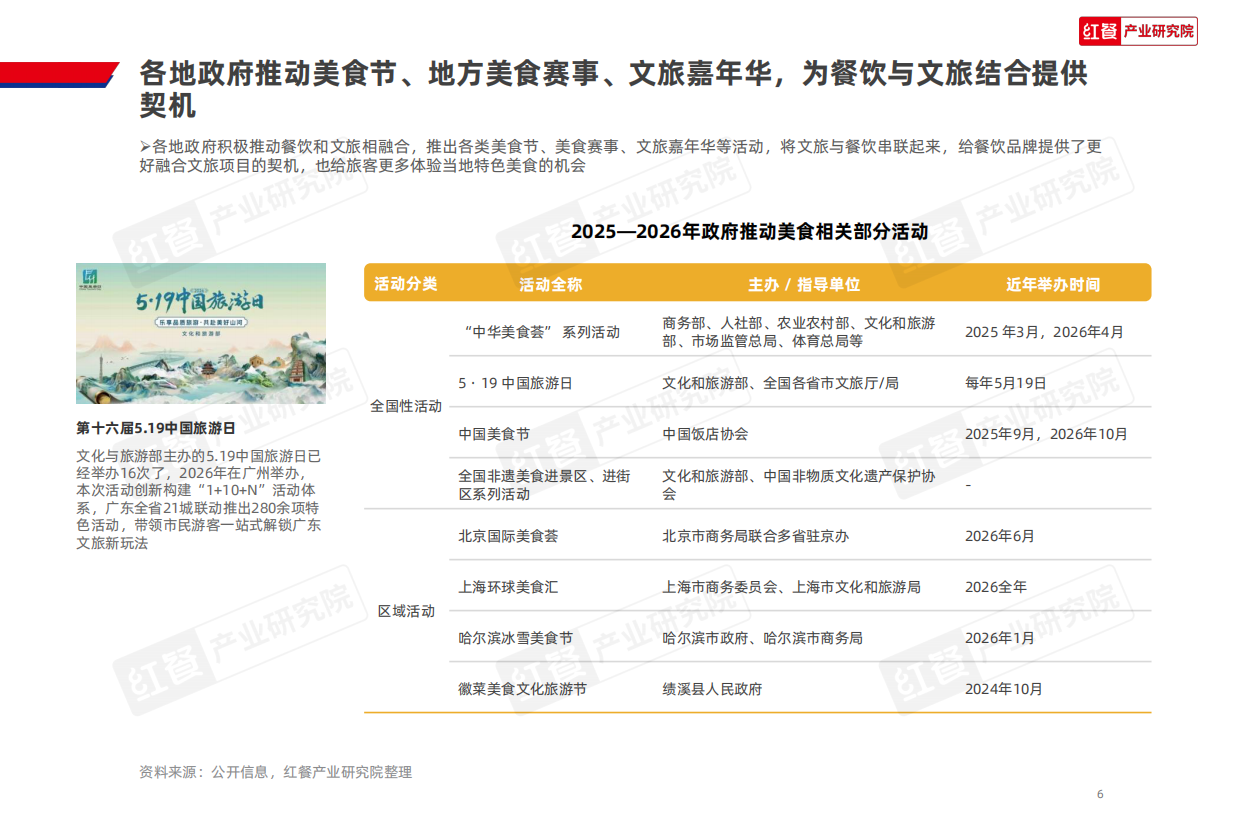Select the date 每年5月19日
This screenshot has height=826, width=1240.
1005,383
